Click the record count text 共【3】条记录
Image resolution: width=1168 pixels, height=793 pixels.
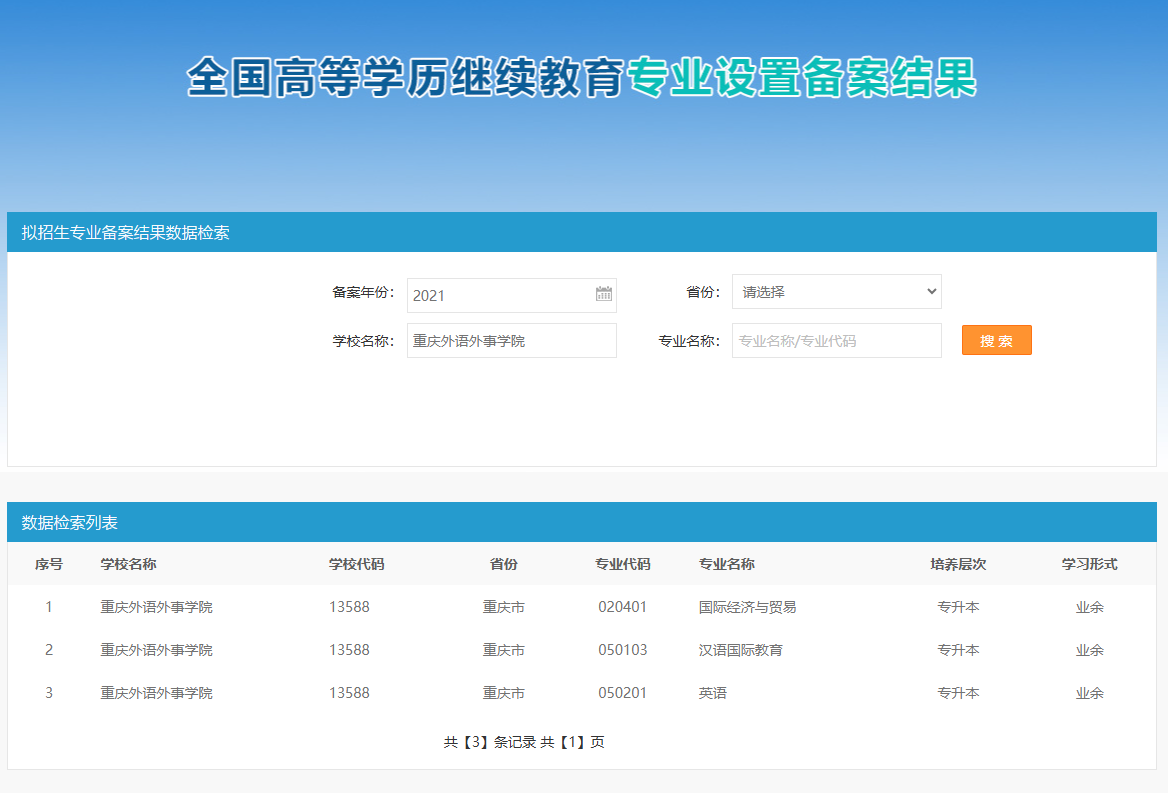(x=489, y=742)
